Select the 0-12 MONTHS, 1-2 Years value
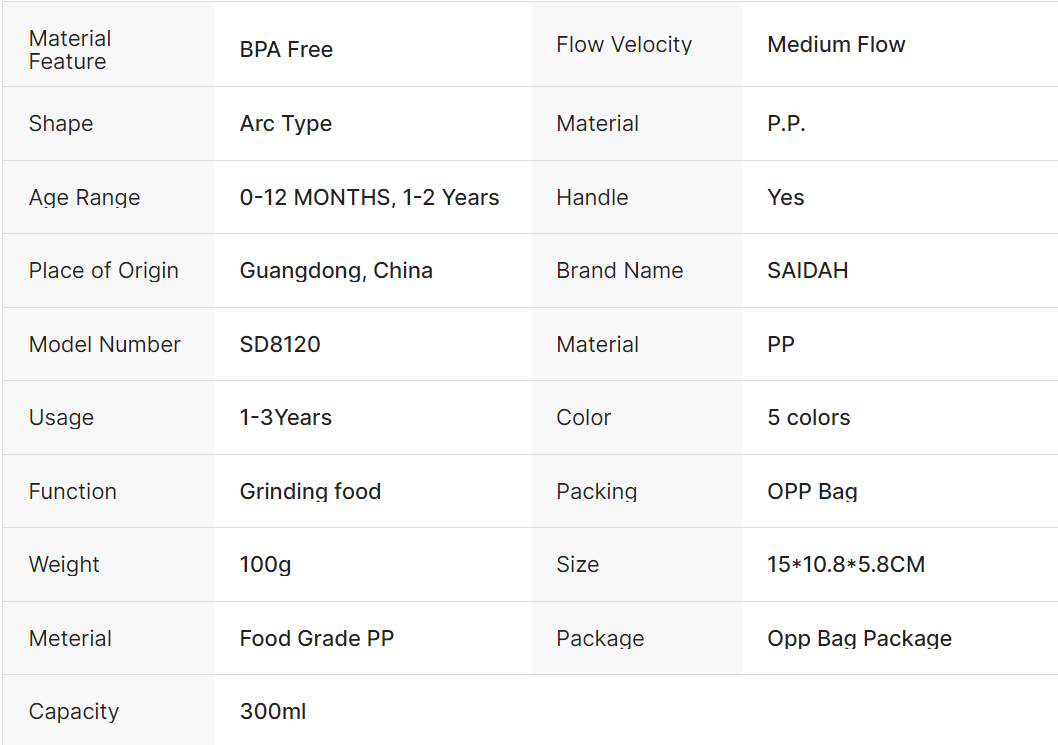Image resolution: width=1058 pixels, height=745 pixels. pyautogui.click(x=369, y=198)
